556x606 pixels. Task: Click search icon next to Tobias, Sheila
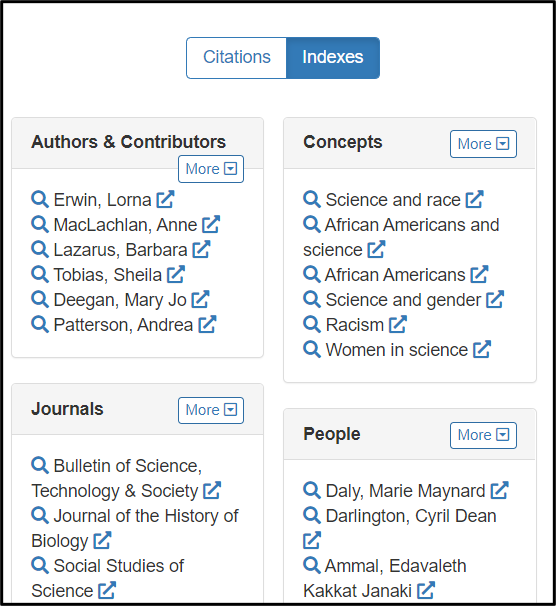pos(40,274)
